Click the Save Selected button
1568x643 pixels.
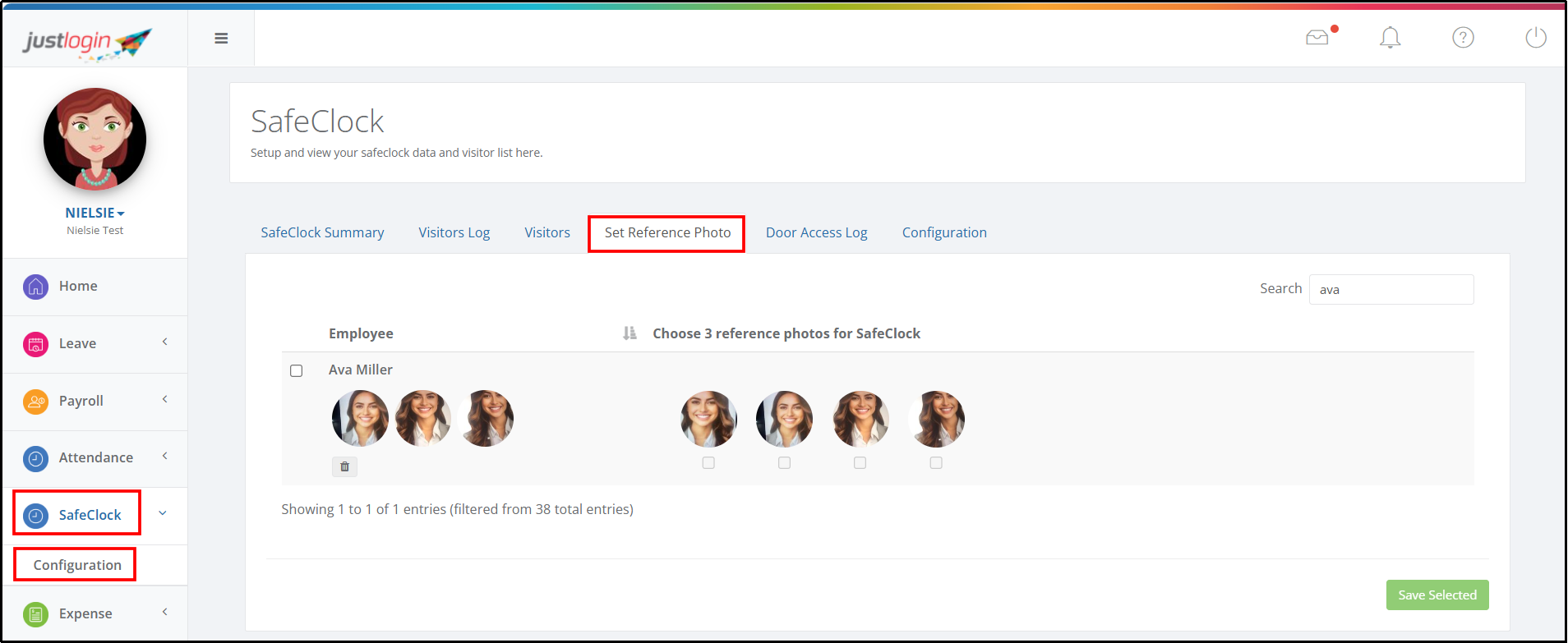[x=1437, y=595]
